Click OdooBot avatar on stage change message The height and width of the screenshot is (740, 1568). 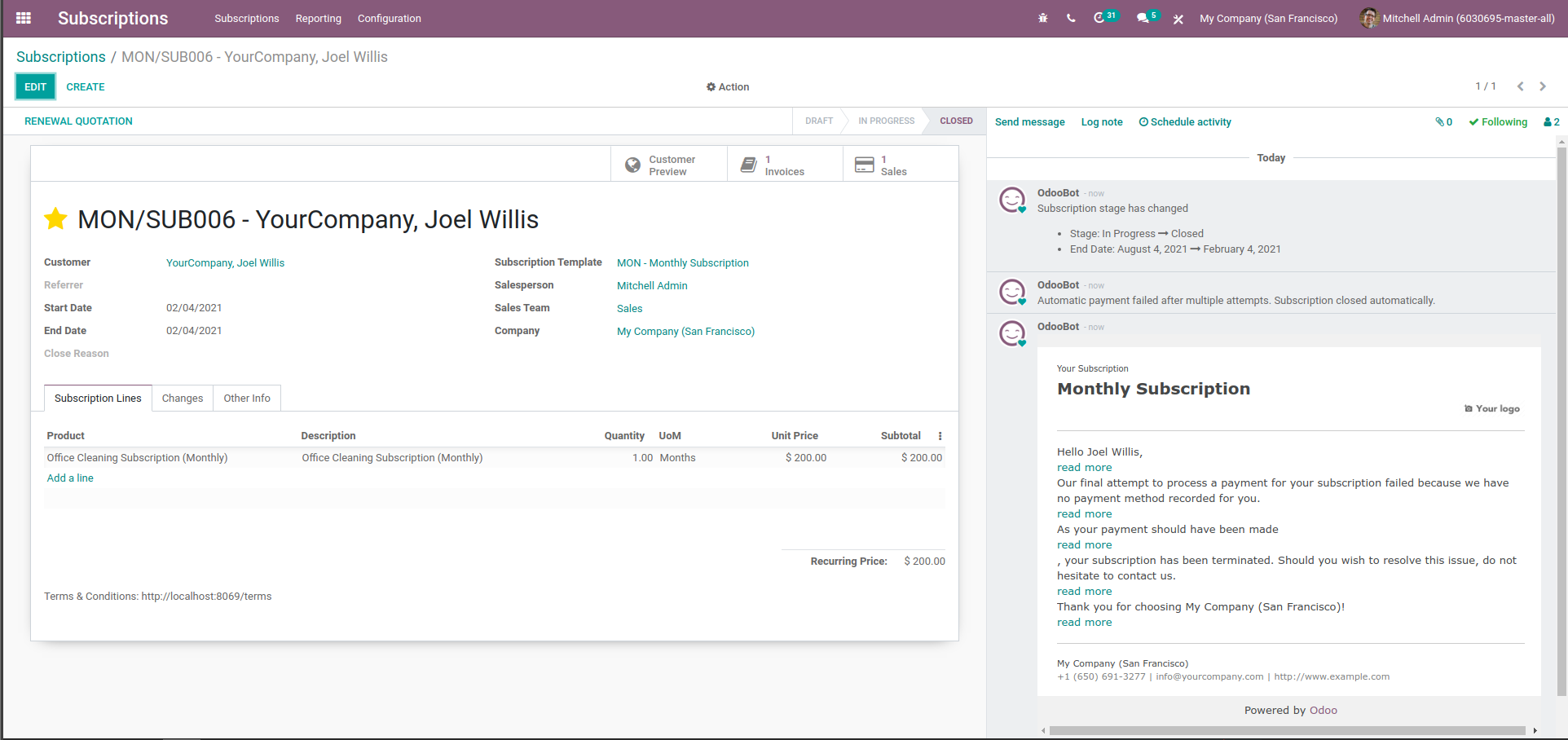1012,200
